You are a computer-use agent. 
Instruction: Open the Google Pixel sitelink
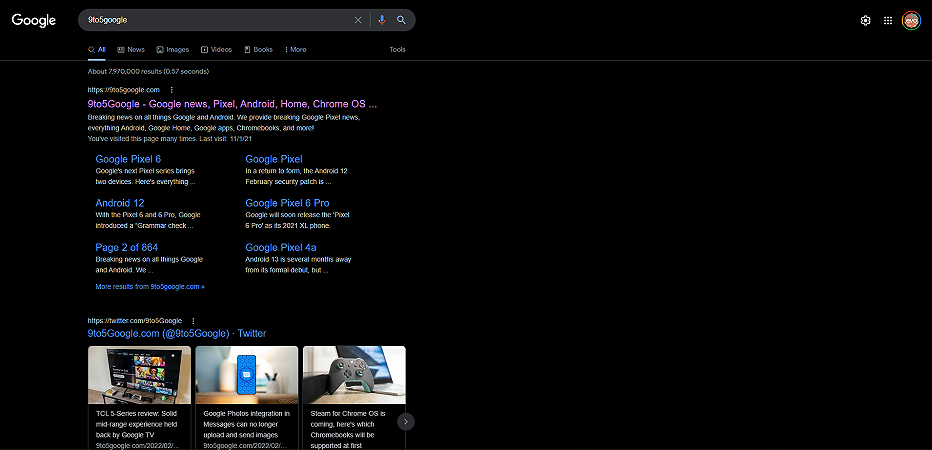pos(274,159)
